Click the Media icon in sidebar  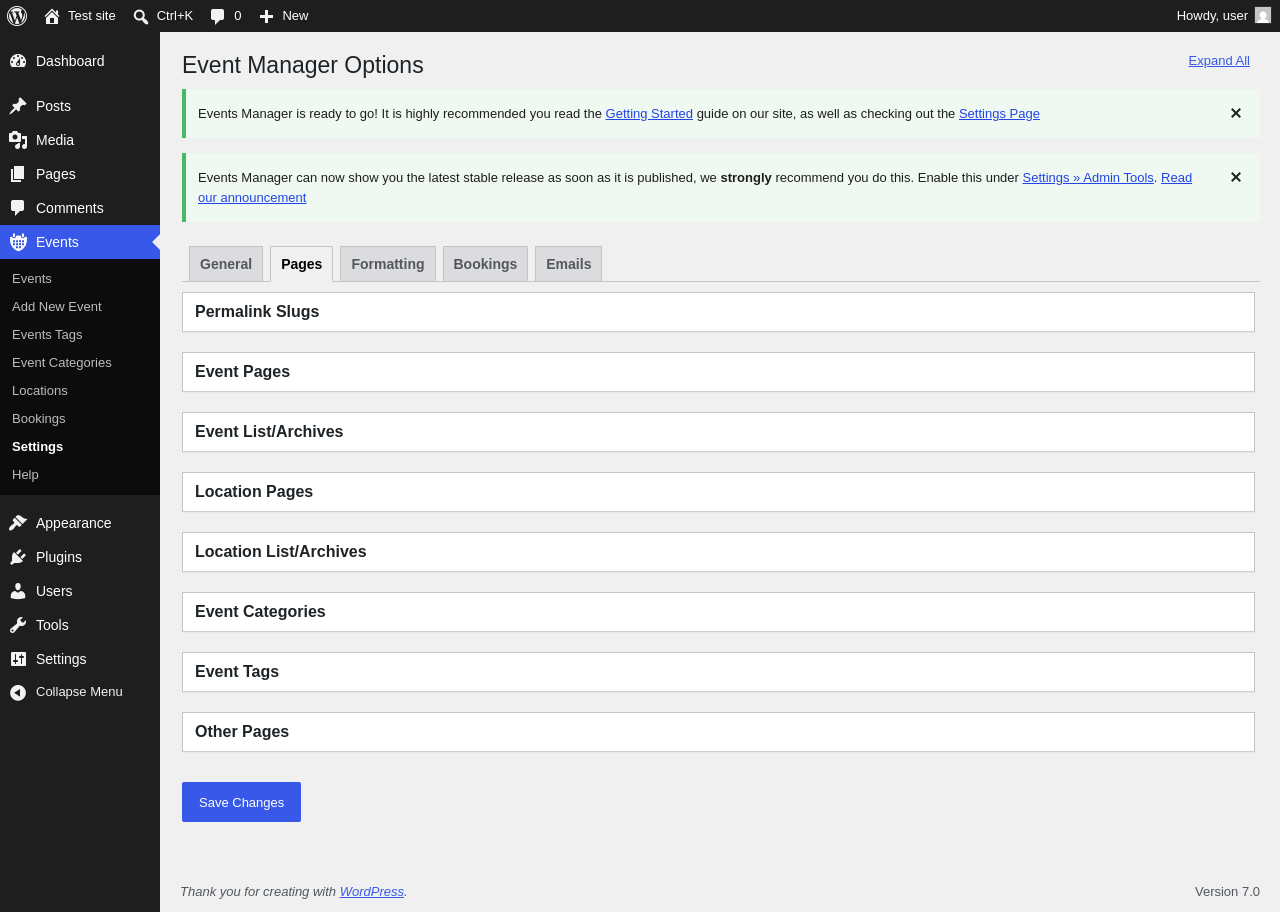pos(18,140)
